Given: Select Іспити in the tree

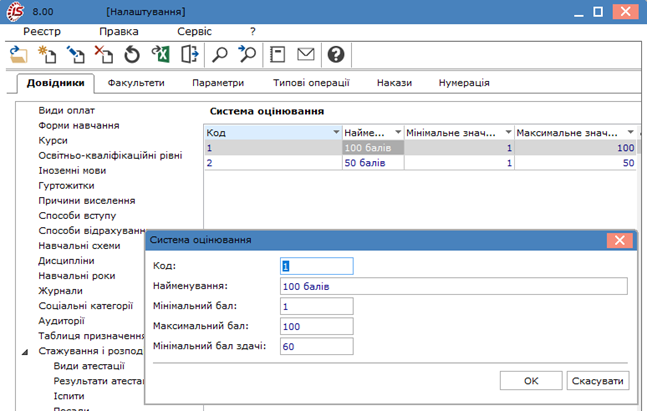Looking at the screenshot, I should [x=69, y=396].
